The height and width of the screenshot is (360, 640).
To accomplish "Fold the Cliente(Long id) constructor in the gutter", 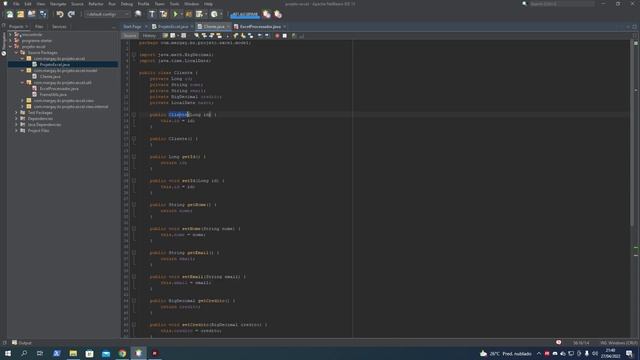I will 133,115.
